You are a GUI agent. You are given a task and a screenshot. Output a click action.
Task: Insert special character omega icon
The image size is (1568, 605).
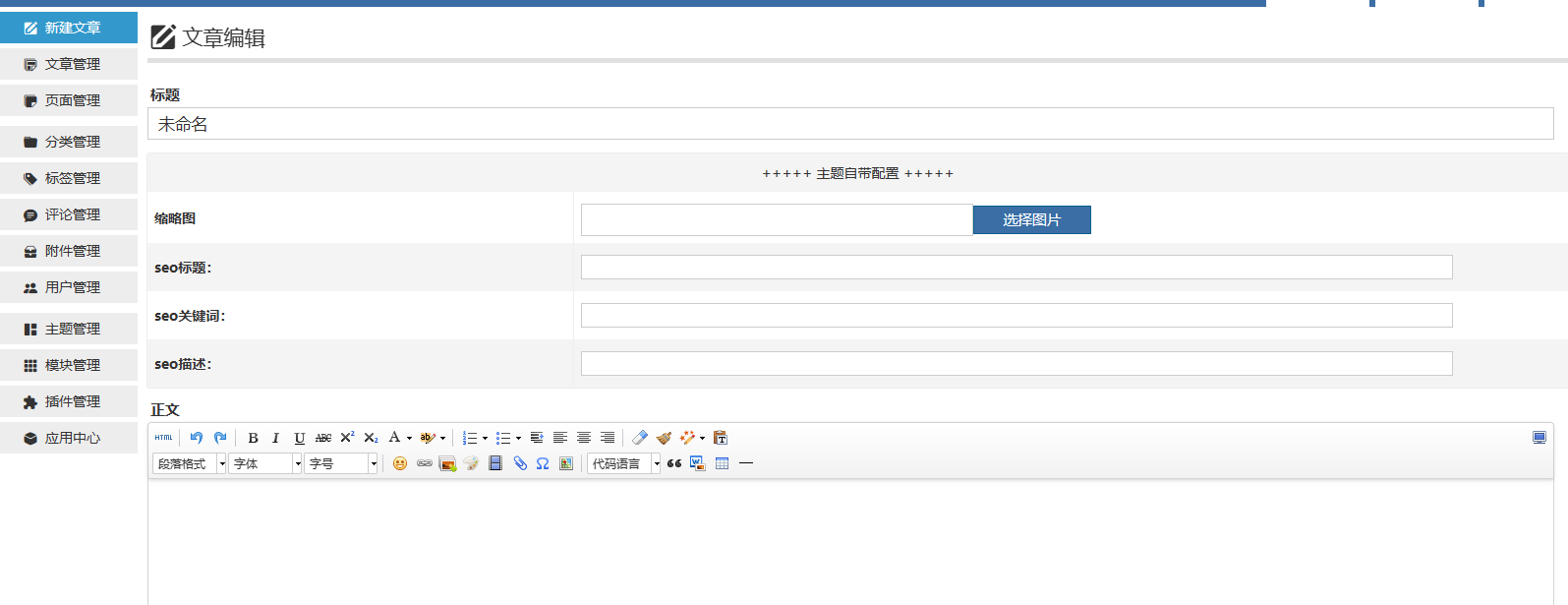pos(543,463)
